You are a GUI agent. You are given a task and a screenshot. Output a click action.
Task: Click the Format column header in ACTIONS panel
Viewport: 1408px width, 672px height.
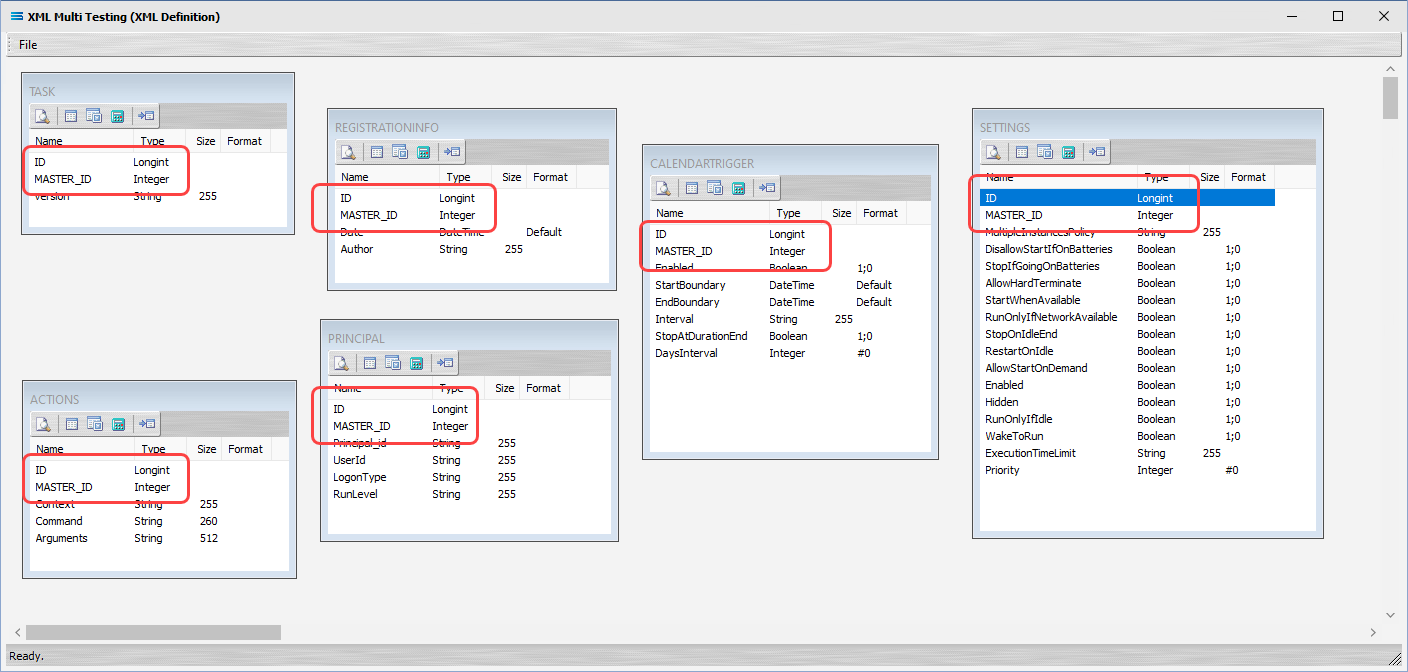(245, 449)
